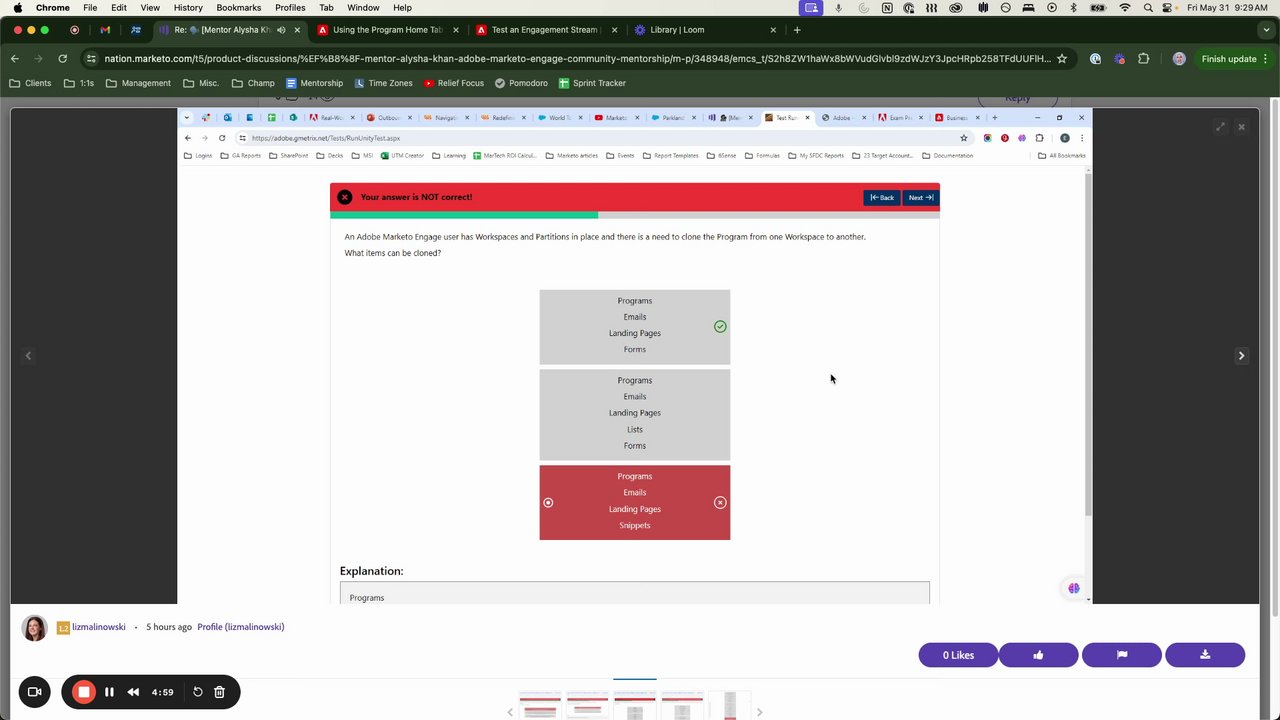Click the Chrome address bar

577,59
